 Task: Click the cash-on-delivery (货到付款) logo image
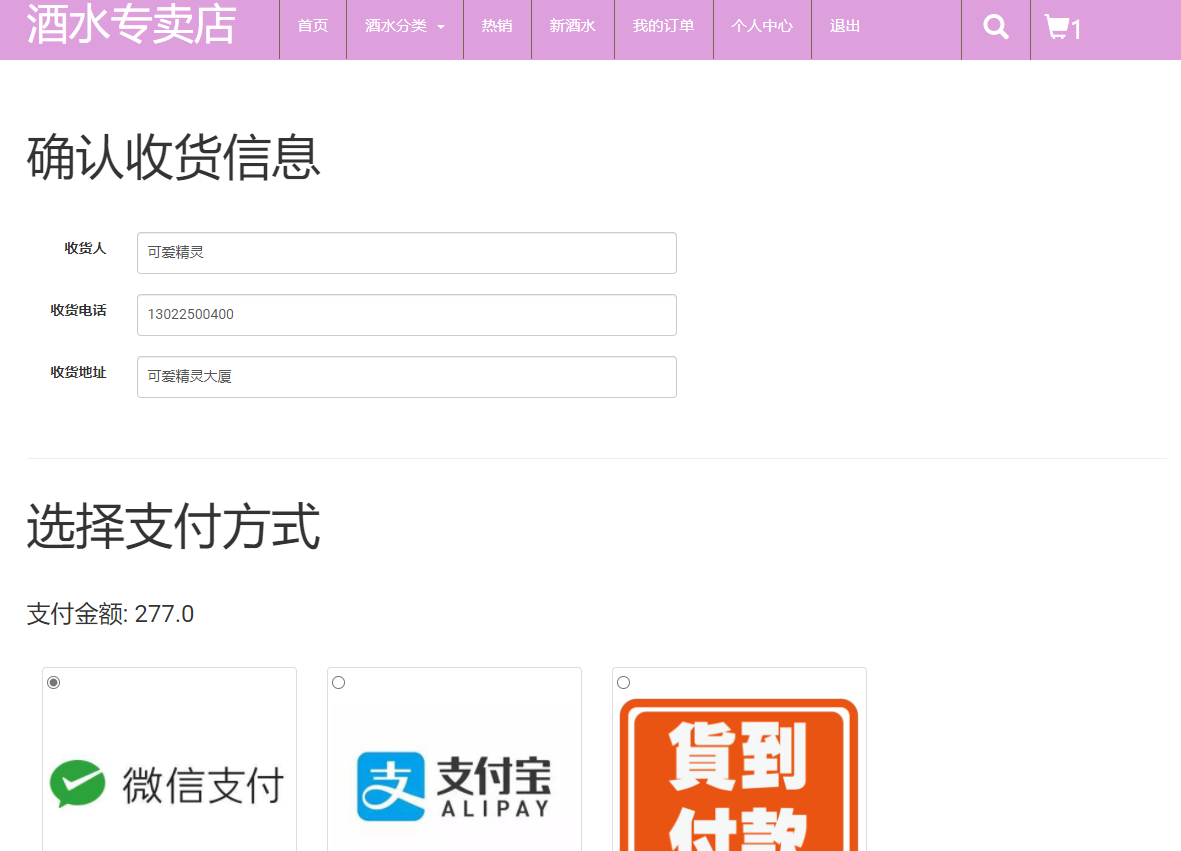click(x=739, y=789)
